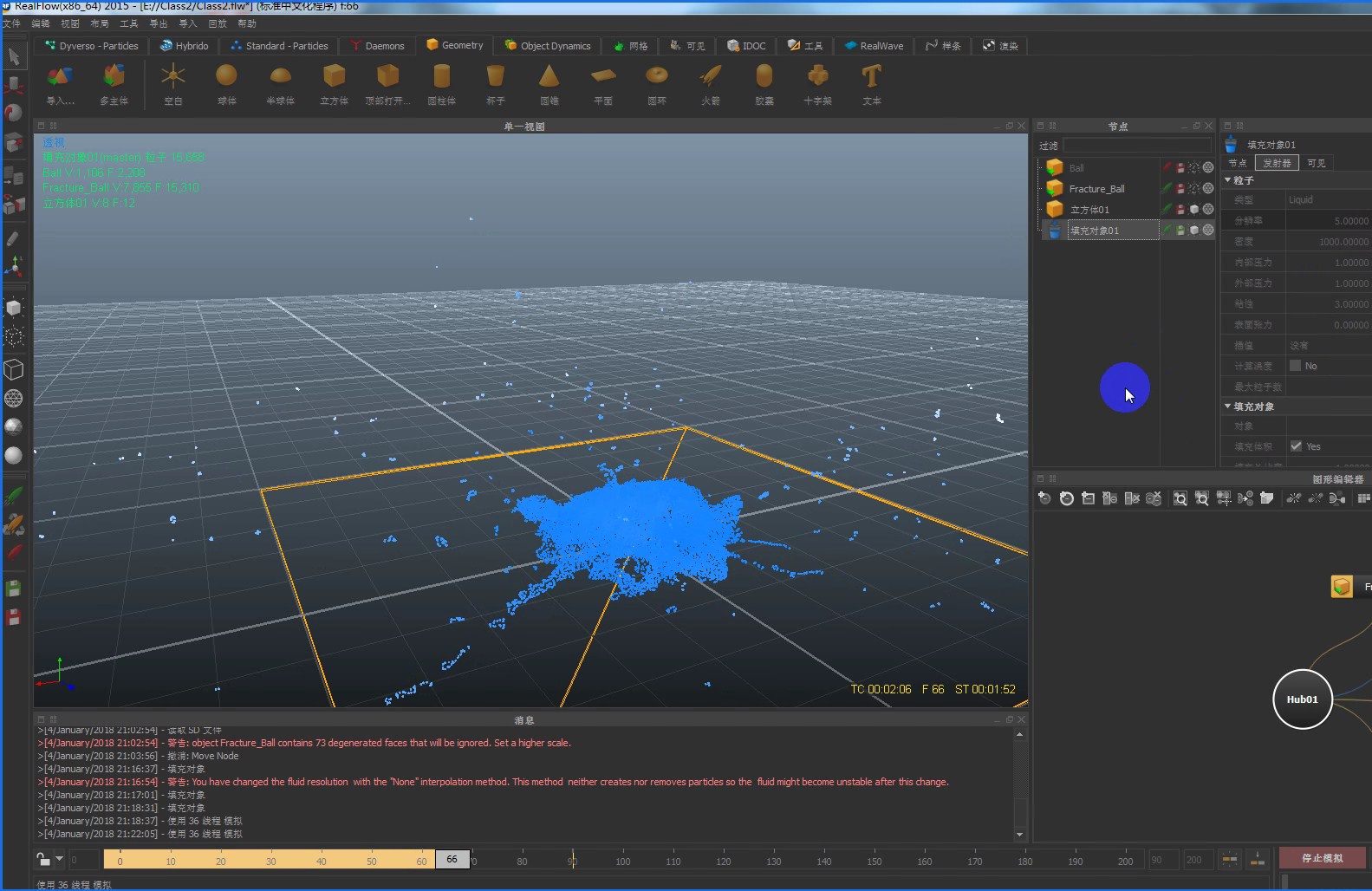This screenshot has height=891, width=1372.
Task: Switch to the Hybrido shelf tab
Action: click(185, 46)
